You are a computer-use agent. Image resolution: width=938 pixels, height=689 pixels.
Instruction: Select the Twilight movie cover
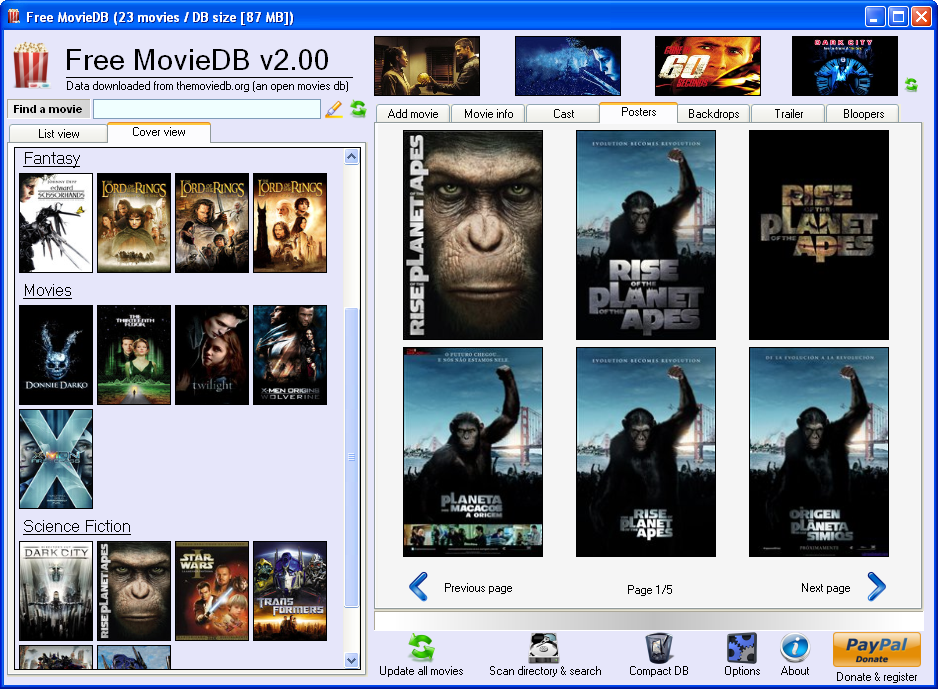212,355
